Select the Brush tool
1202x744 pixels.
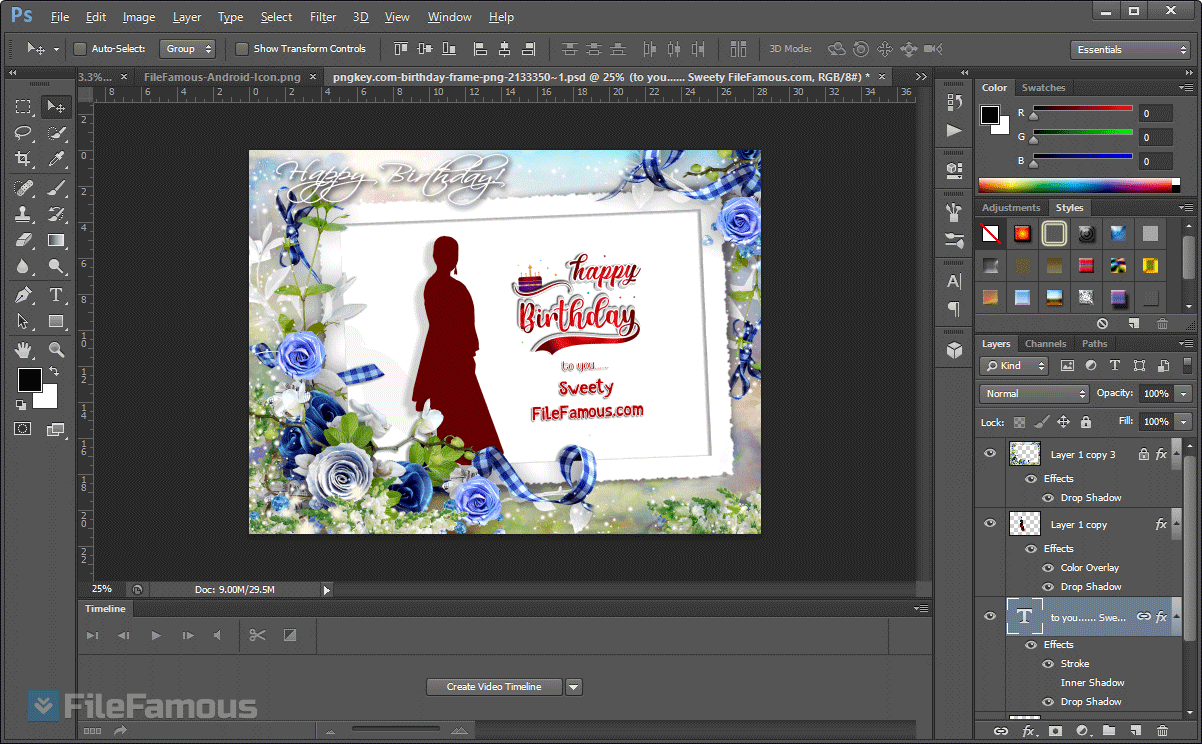(x=56, y=188)
